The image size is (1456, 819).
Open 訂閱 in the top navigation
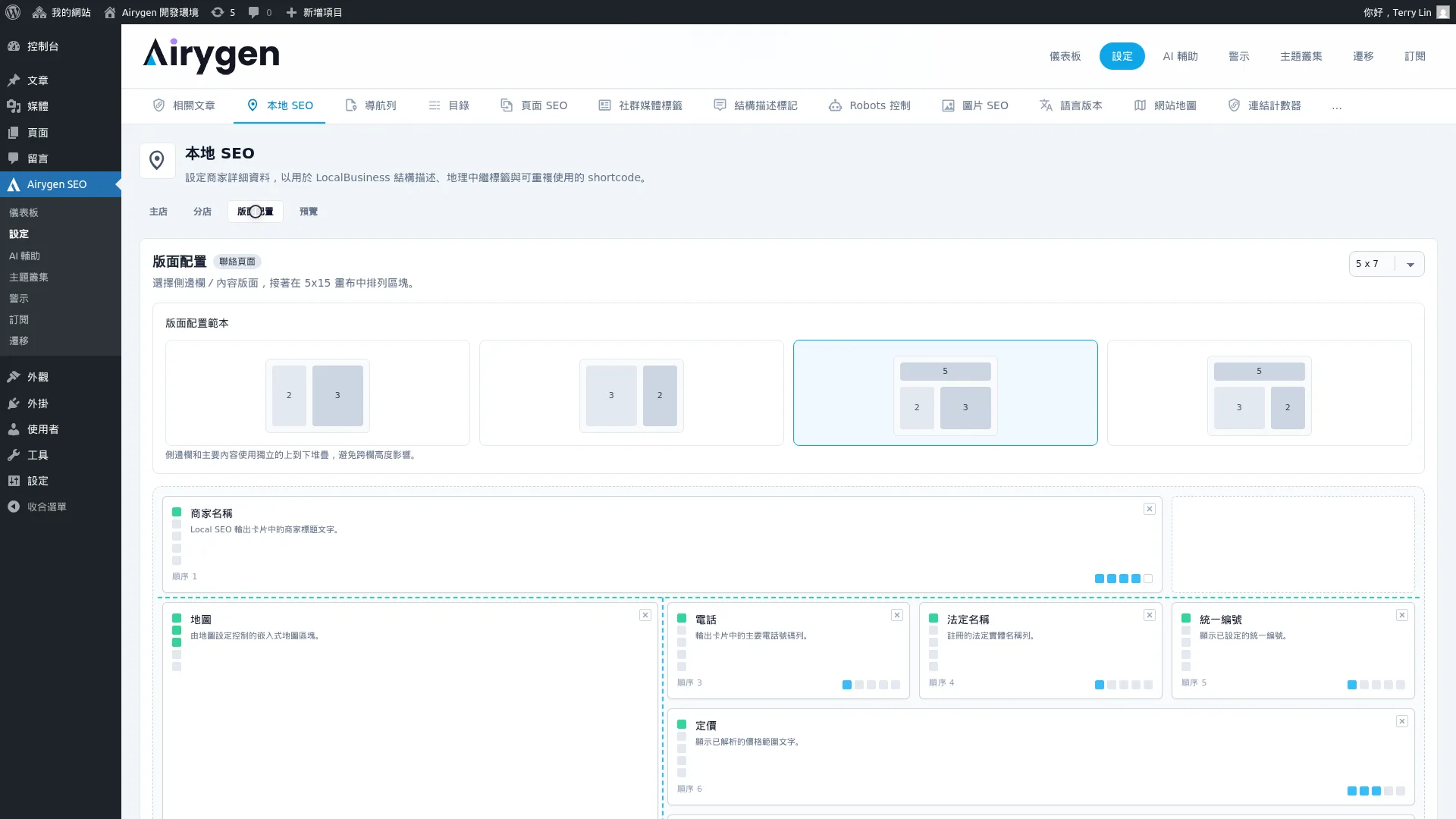click(1415, 56)
